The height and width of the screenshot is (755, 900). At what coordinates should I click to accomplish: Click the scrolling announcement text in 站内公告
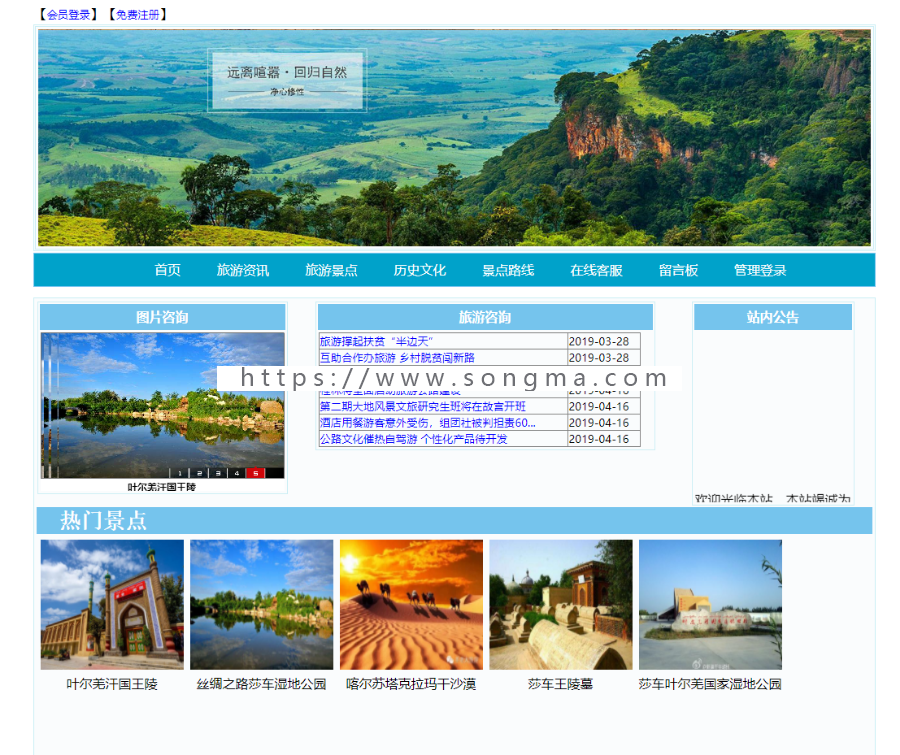point(773,498)
